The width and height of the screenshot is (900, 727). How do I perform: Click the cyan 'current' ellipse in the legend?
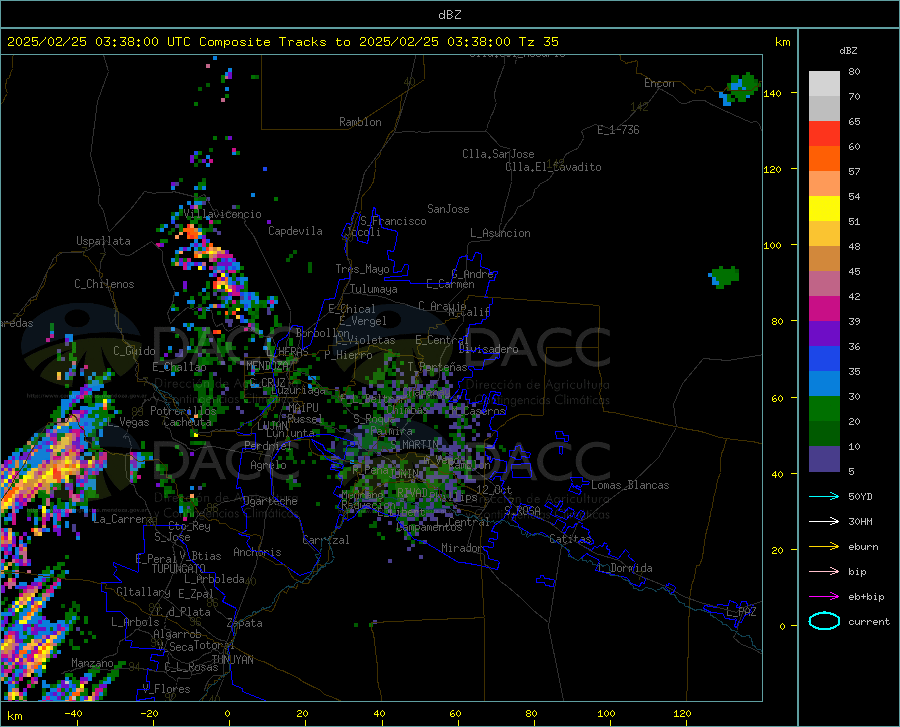point(824,621)
